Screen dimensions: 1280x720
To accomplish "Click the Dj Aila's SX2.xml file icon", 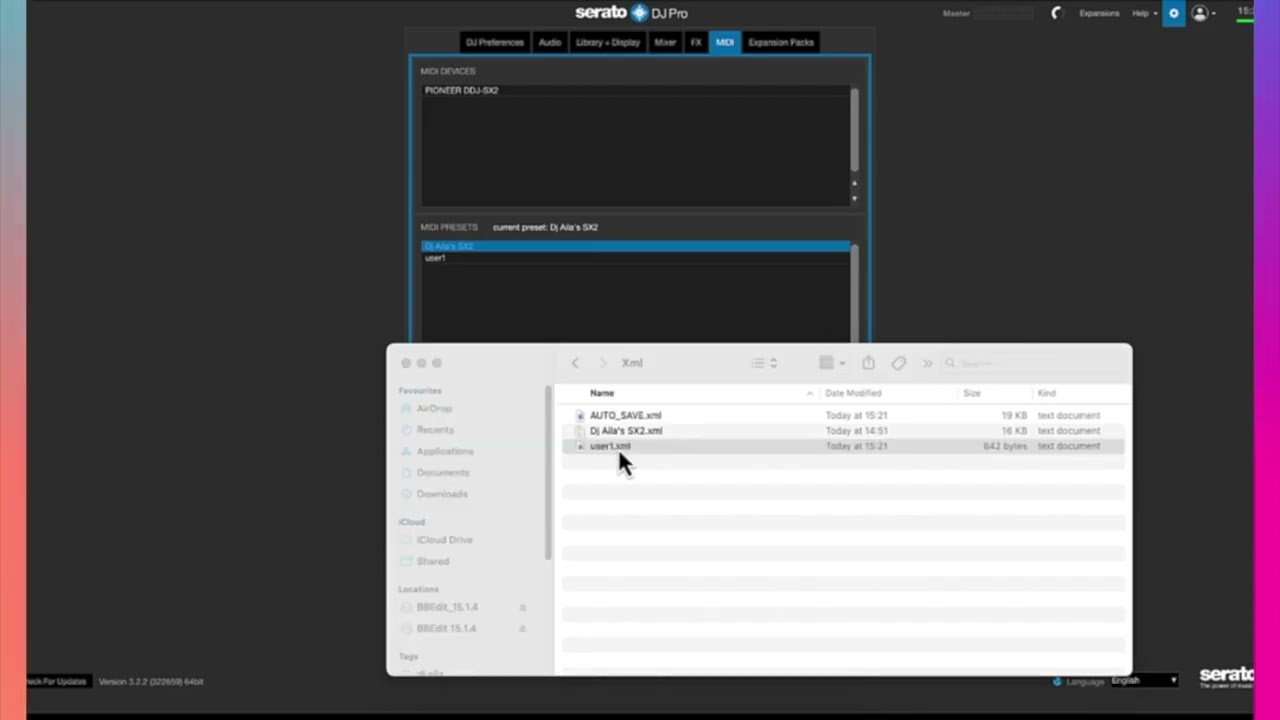I will [x=580, y=431].
